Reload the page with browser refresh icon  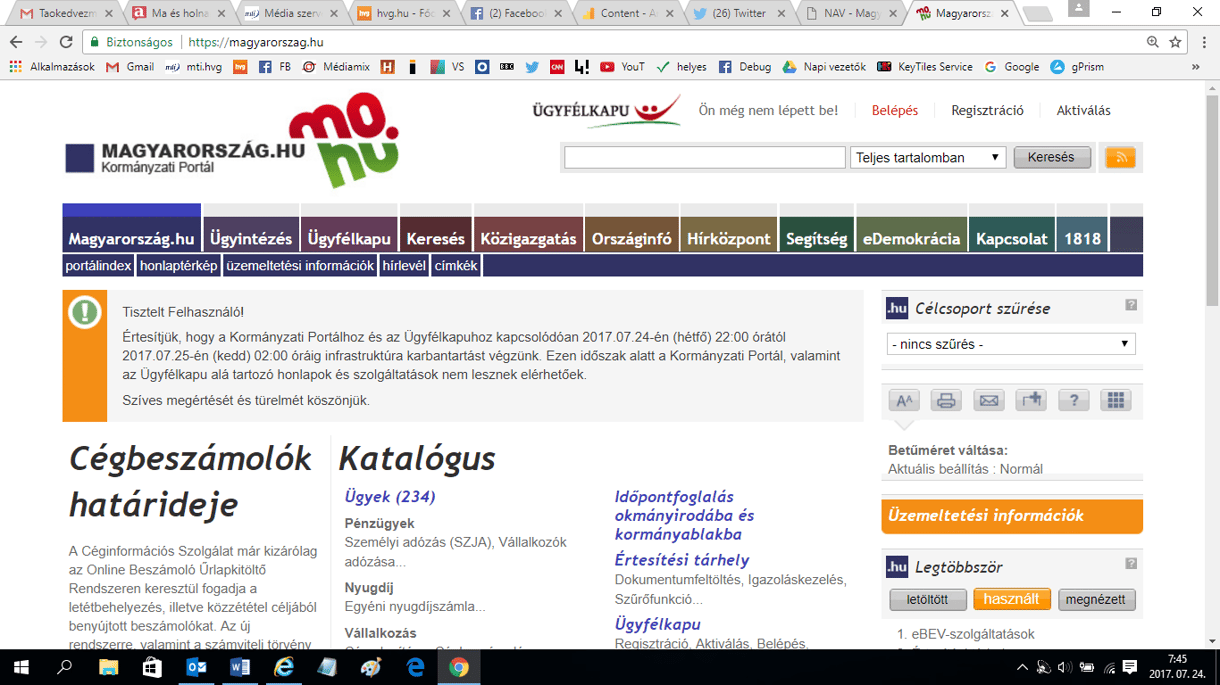(66, 42)
